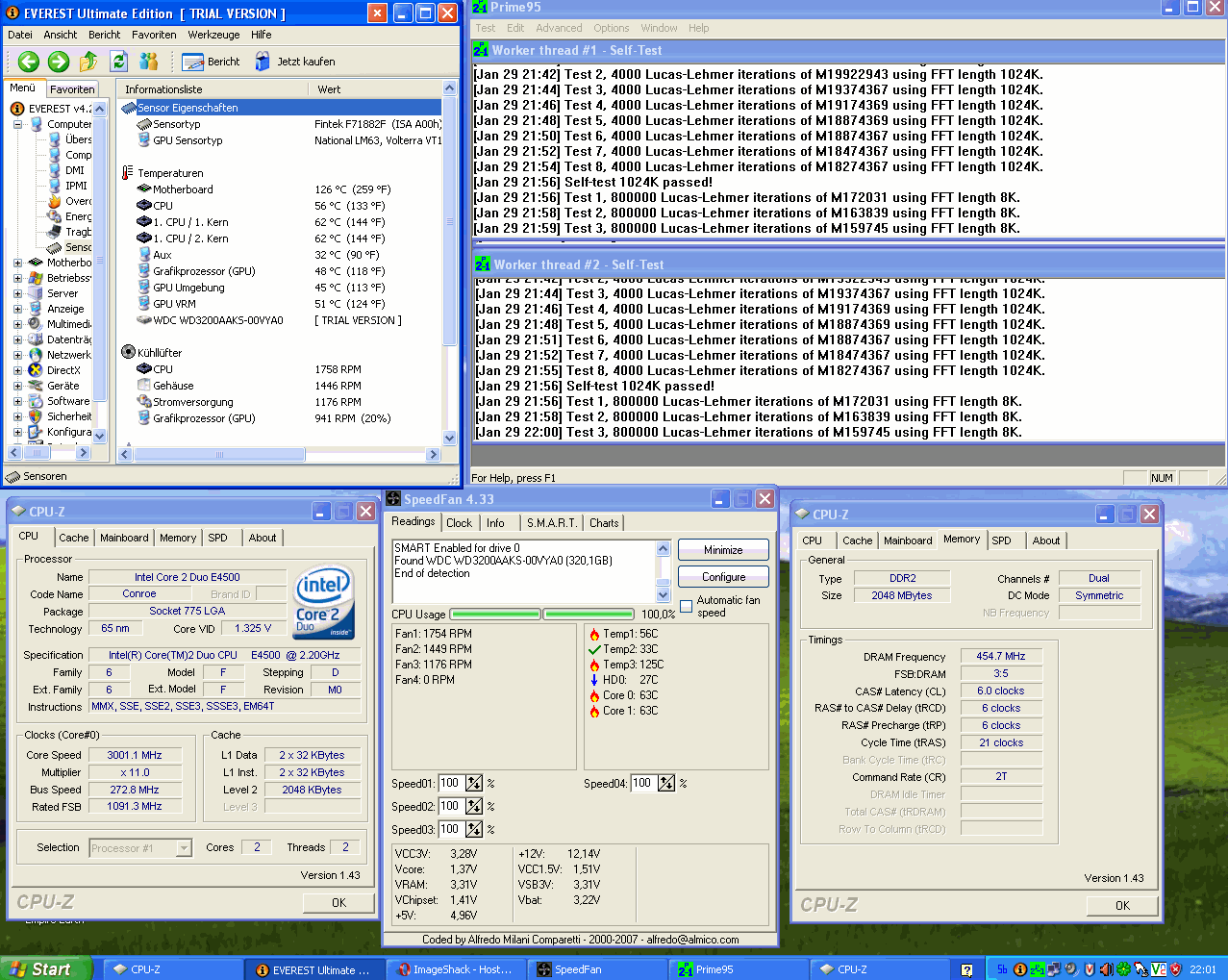This screenshot has width=1228, height=980.
Task: Open the Bericht report tool
Action: point(212,62)
